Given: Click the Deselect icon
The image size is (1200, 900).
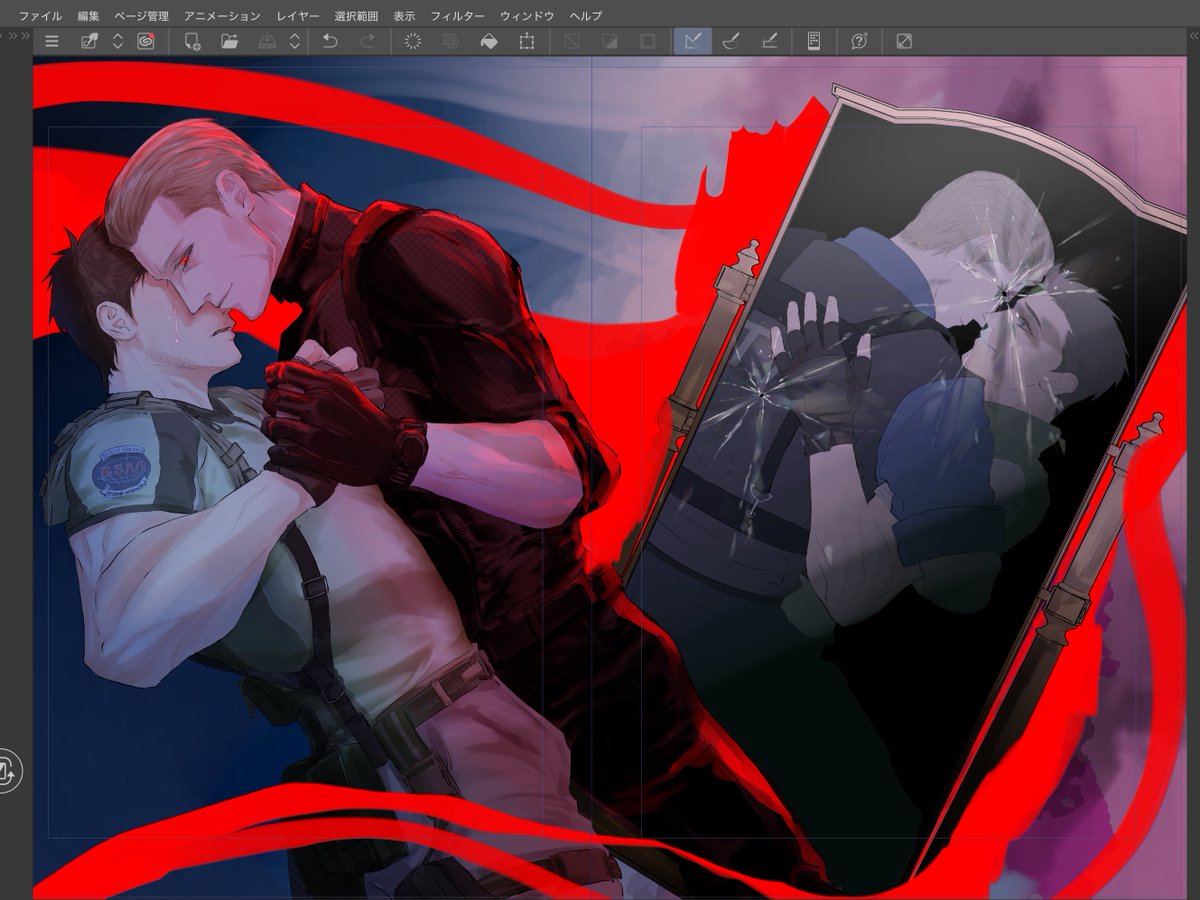Looking at the screenshot, I should click(572, 41).
